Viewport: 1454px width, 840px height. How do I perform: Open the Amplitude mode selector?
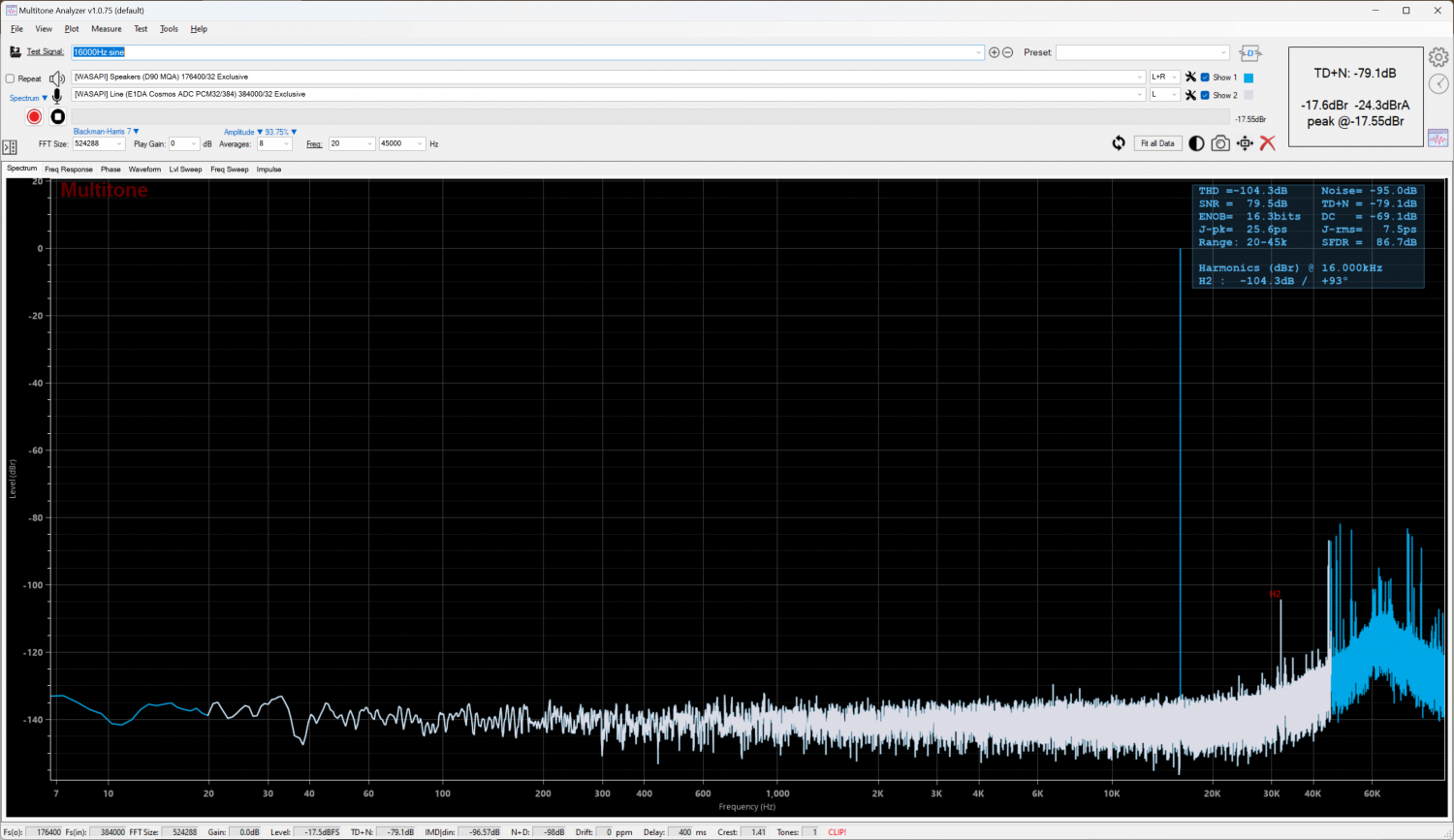coord(243,132)
